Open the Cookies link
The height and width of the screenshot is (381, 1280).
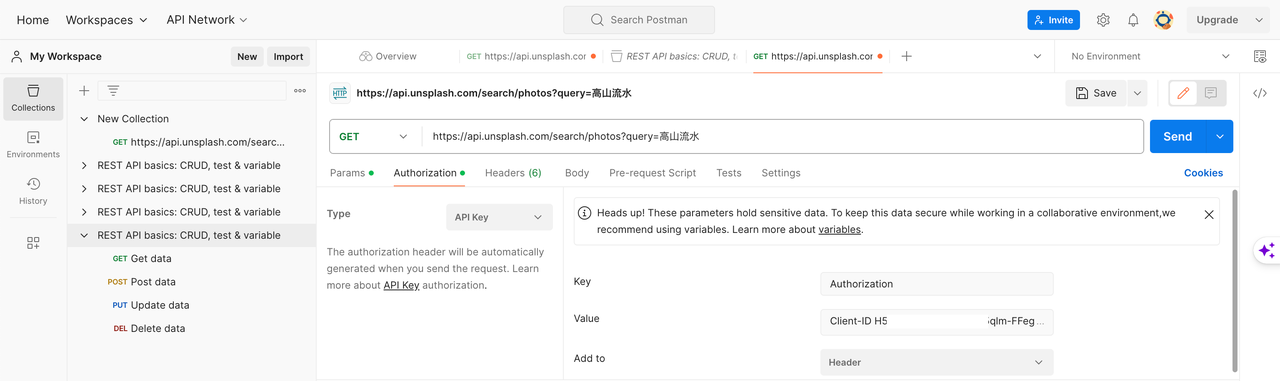click(x=1203, y=173)
